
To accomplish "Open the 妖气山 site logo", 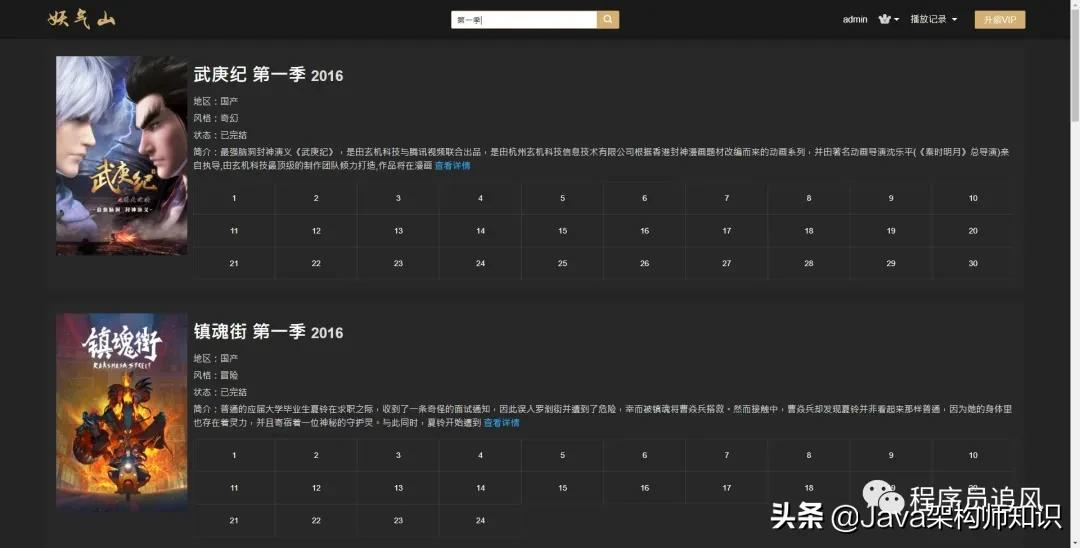I will point(81,19).
